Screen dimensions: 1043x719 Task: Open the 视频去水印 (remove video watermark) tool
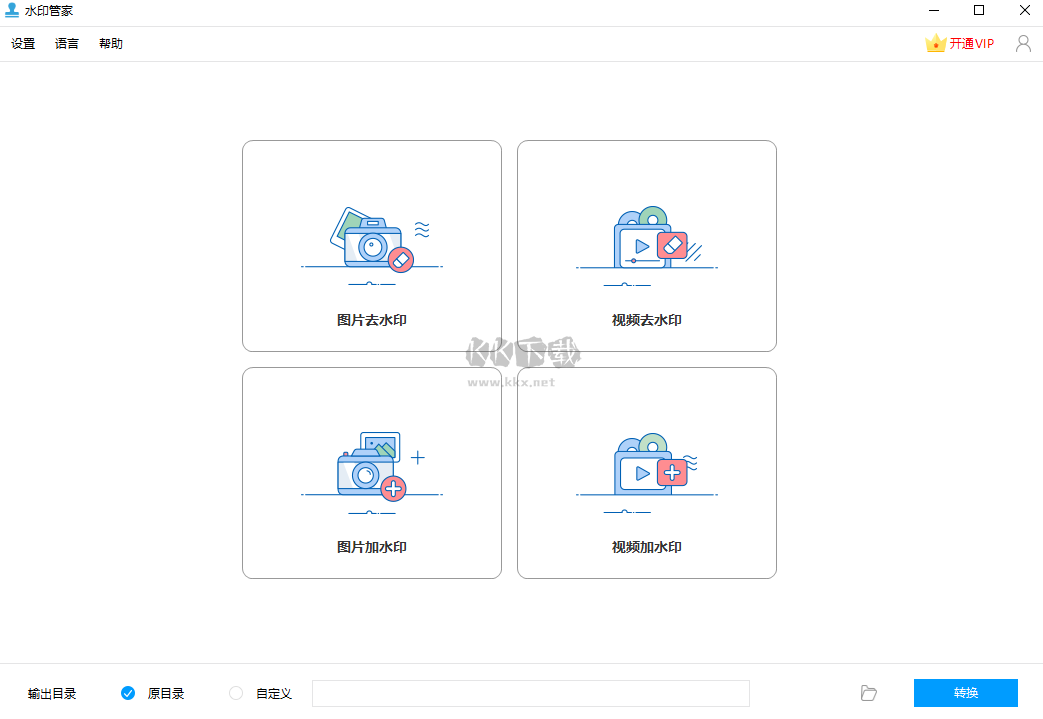pyautogui.click(x=646, y=245)
